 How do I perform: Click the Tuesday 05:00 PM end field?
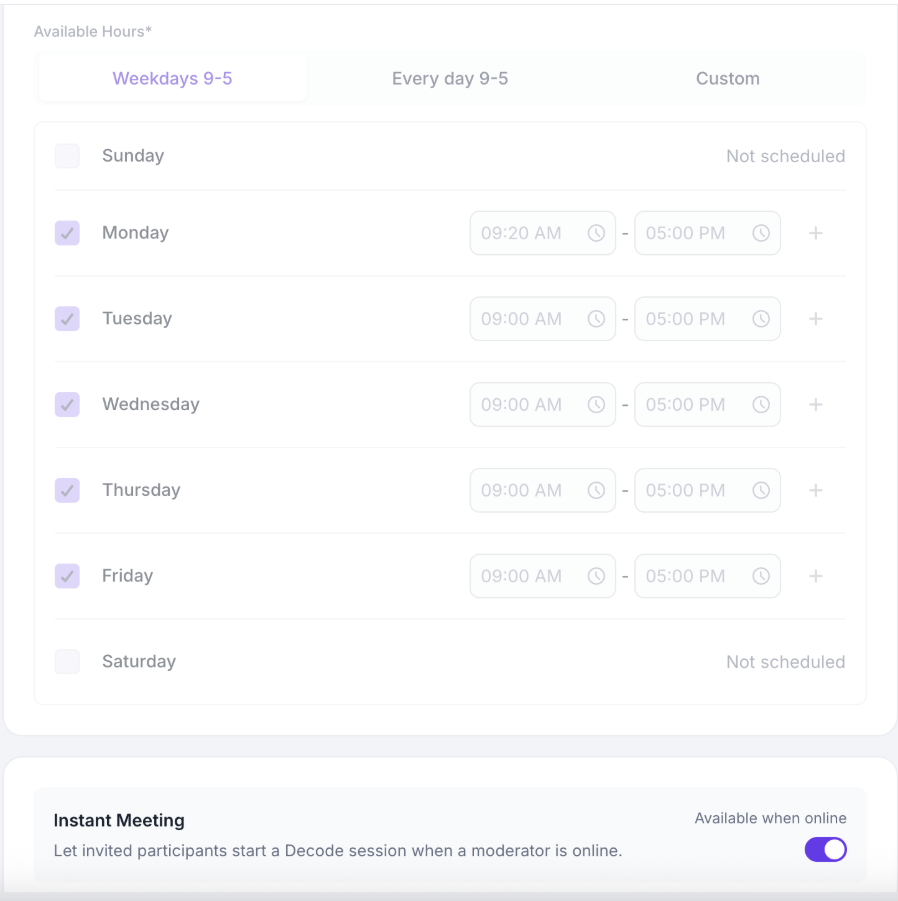pos(707,319)
